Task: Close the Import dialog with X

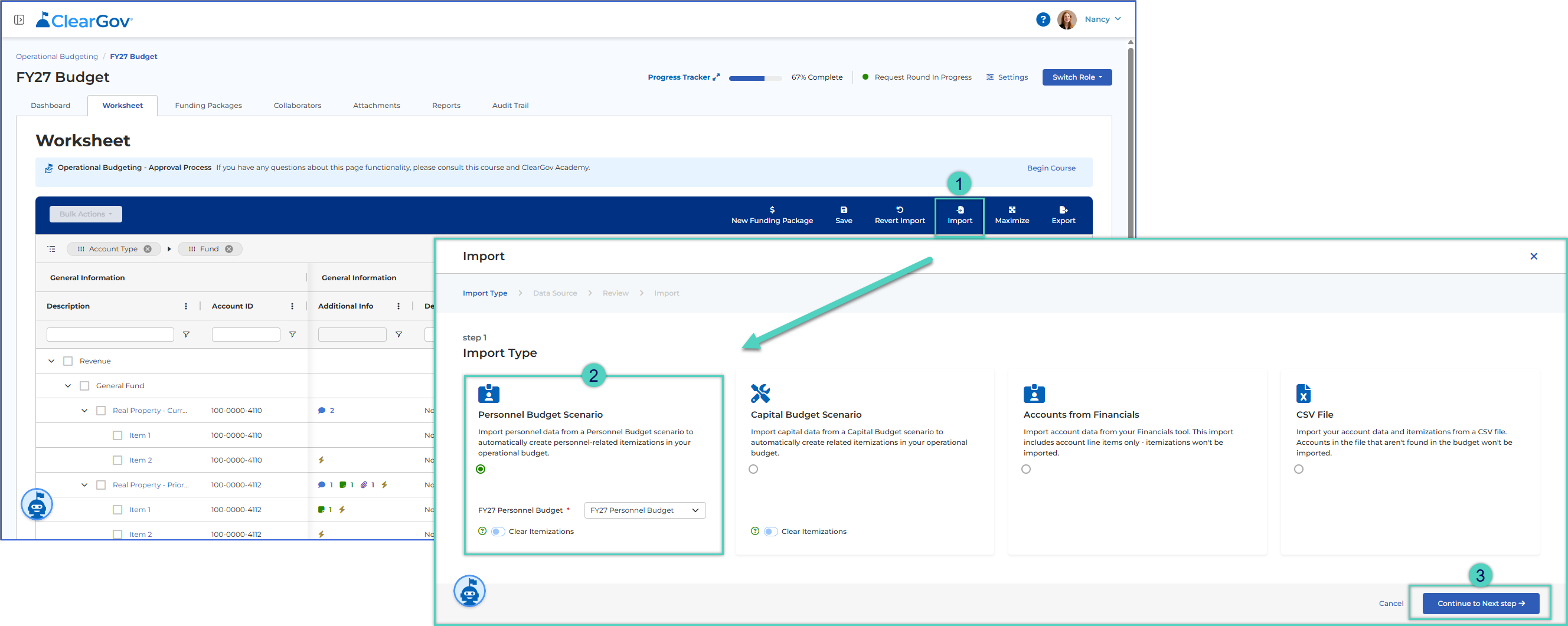Action: 1533,256
